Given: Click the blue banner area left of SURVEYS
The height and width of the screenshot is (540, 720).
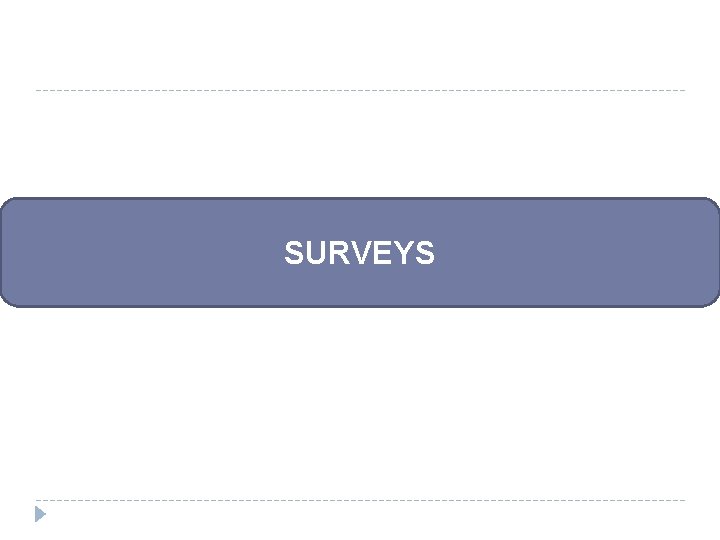Looking at the screenshot, I should tap(142, 253).
